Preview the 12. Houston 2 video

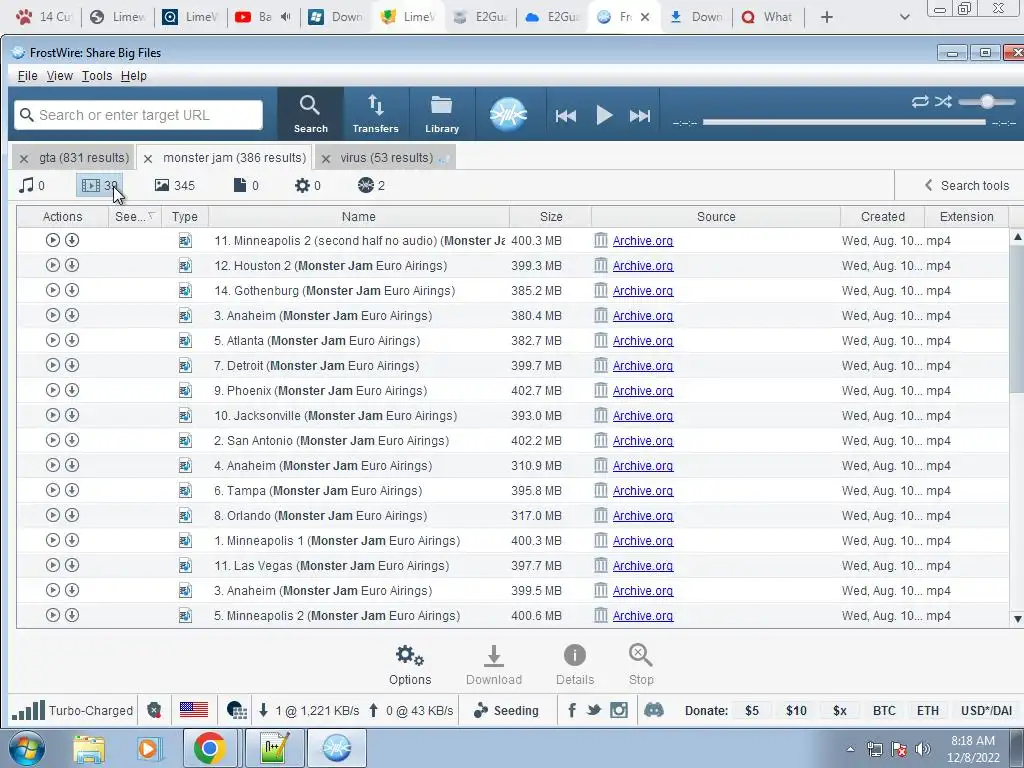[x=53, y=265]
